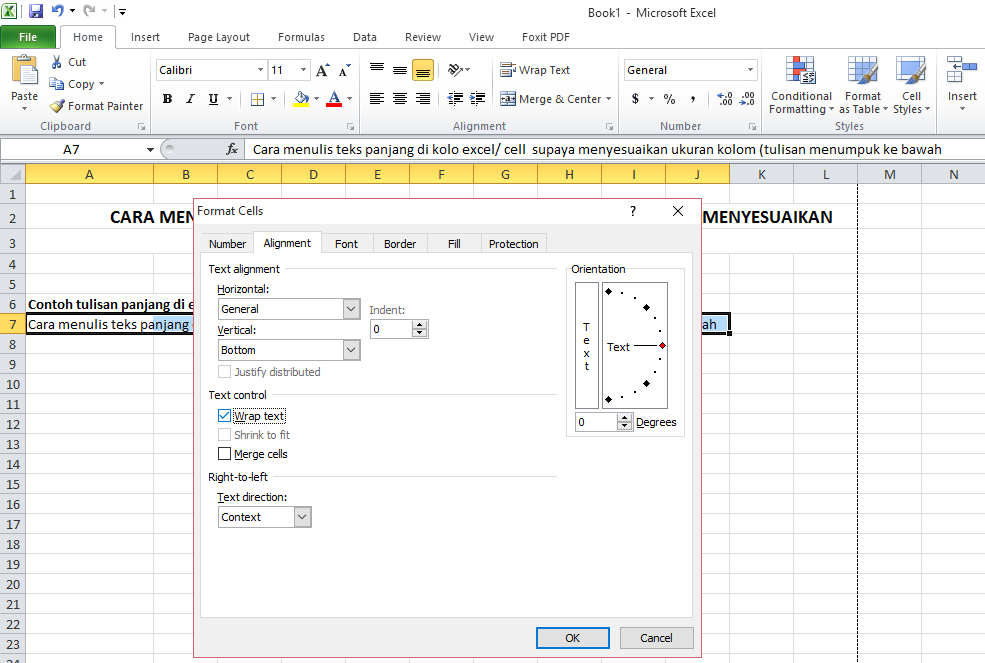The image size is (985, 663).
Task: Switch to the Font tab in dialog
Action: tap(346, 244)
